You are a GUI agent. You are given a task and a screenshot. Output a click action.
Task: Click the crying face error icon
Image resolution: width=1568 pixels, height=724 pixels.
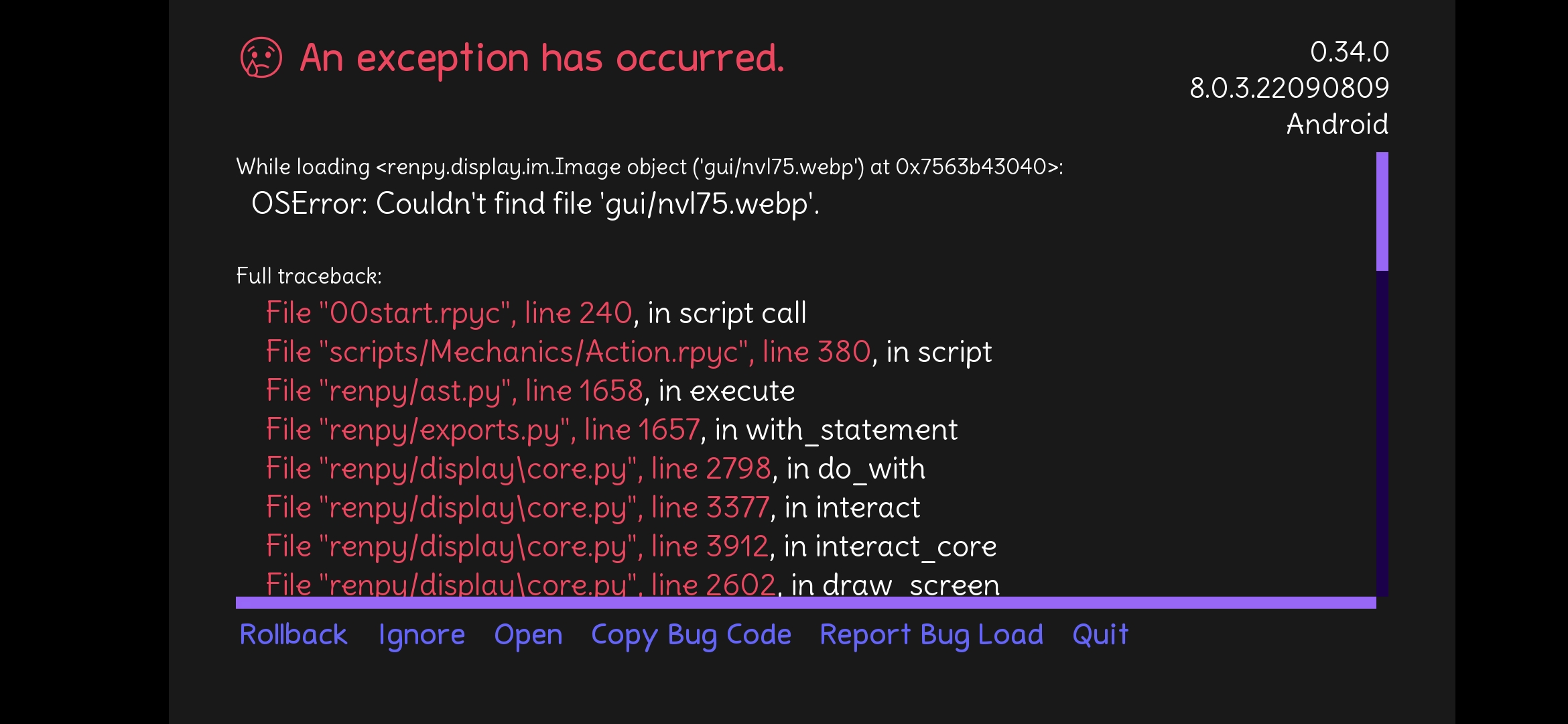coord(261,58)
